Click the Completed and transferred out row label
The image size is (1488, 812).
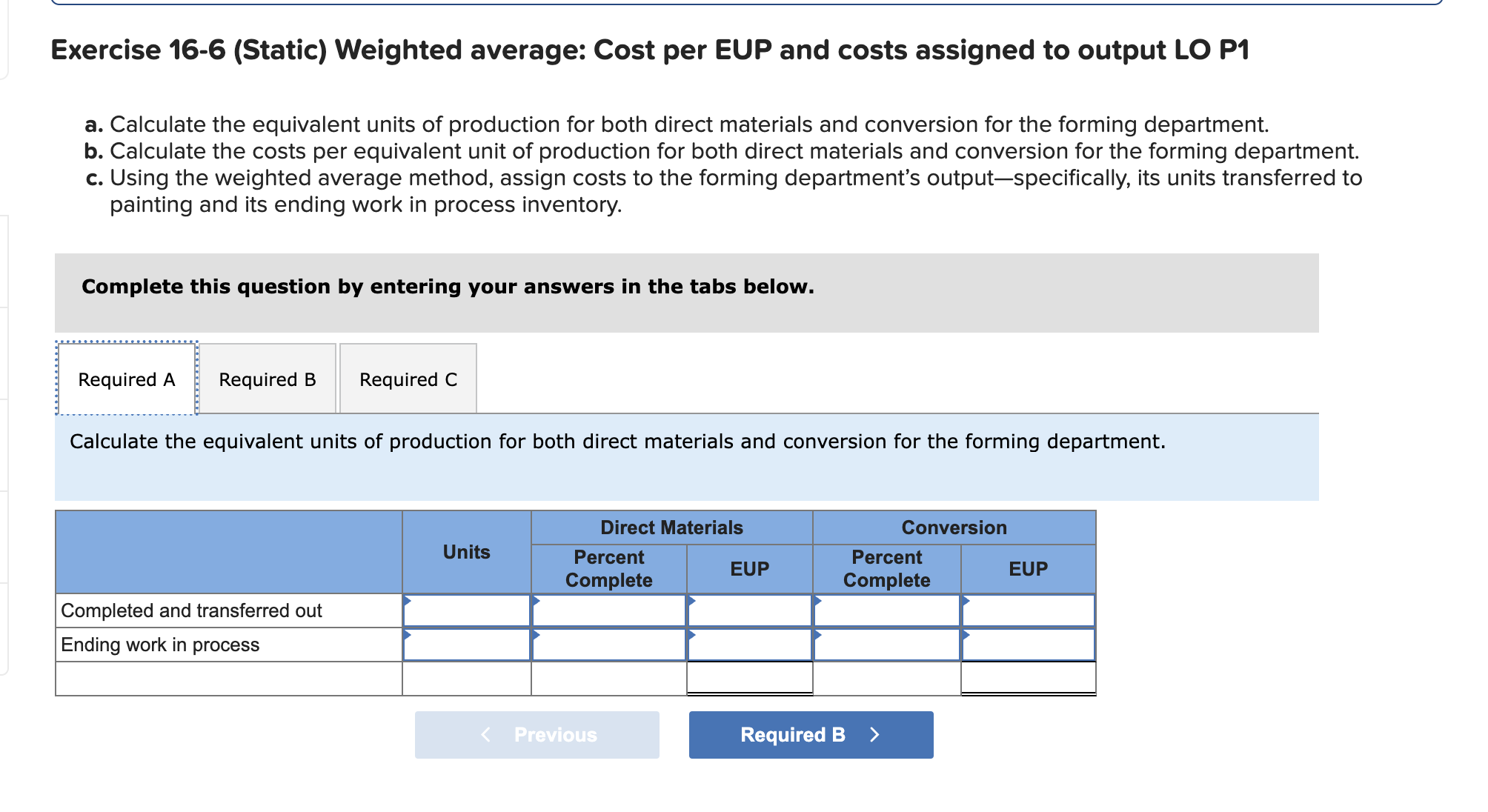[x=191, y=611]
